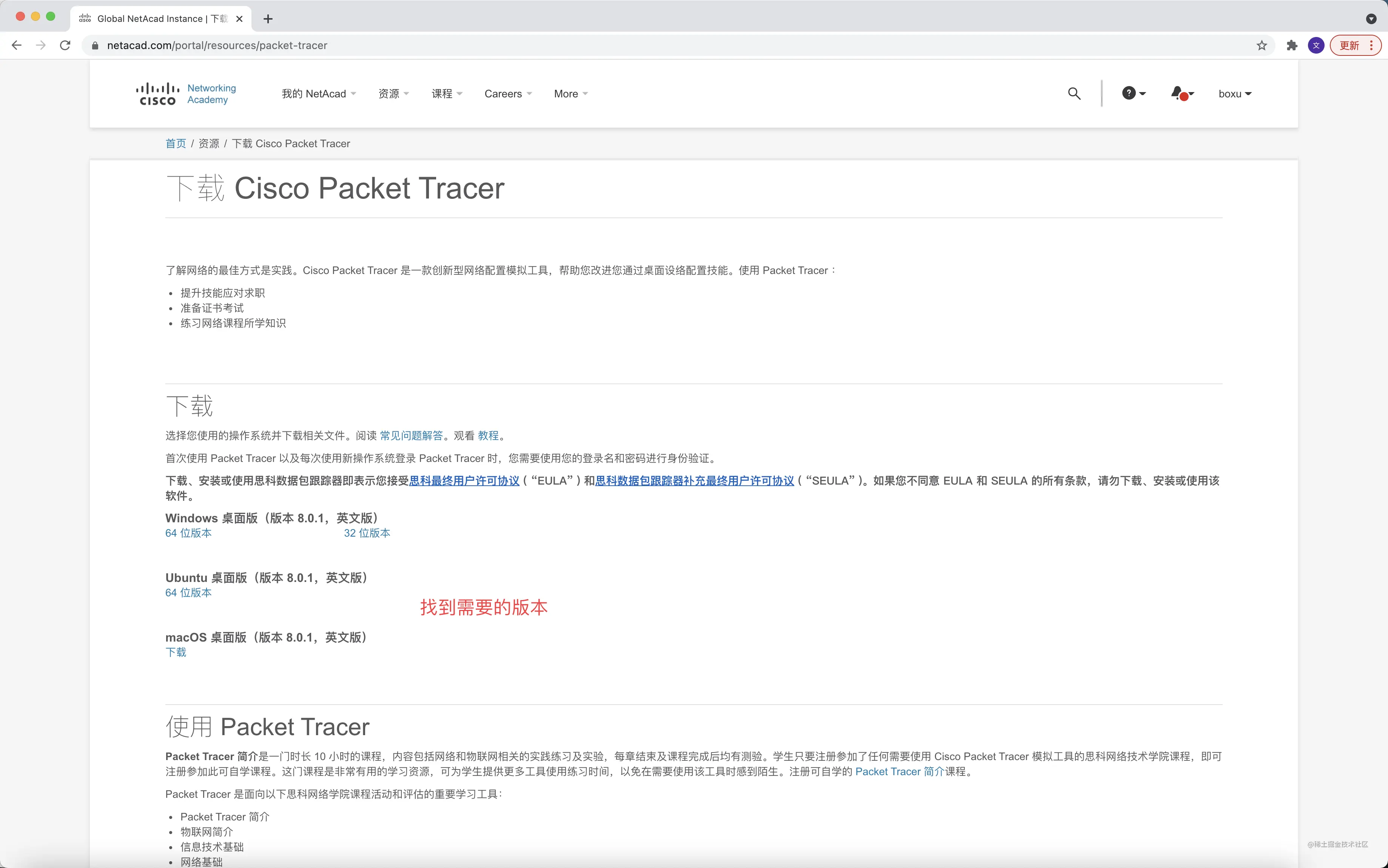Click the browser back arrow

[17, 45]
